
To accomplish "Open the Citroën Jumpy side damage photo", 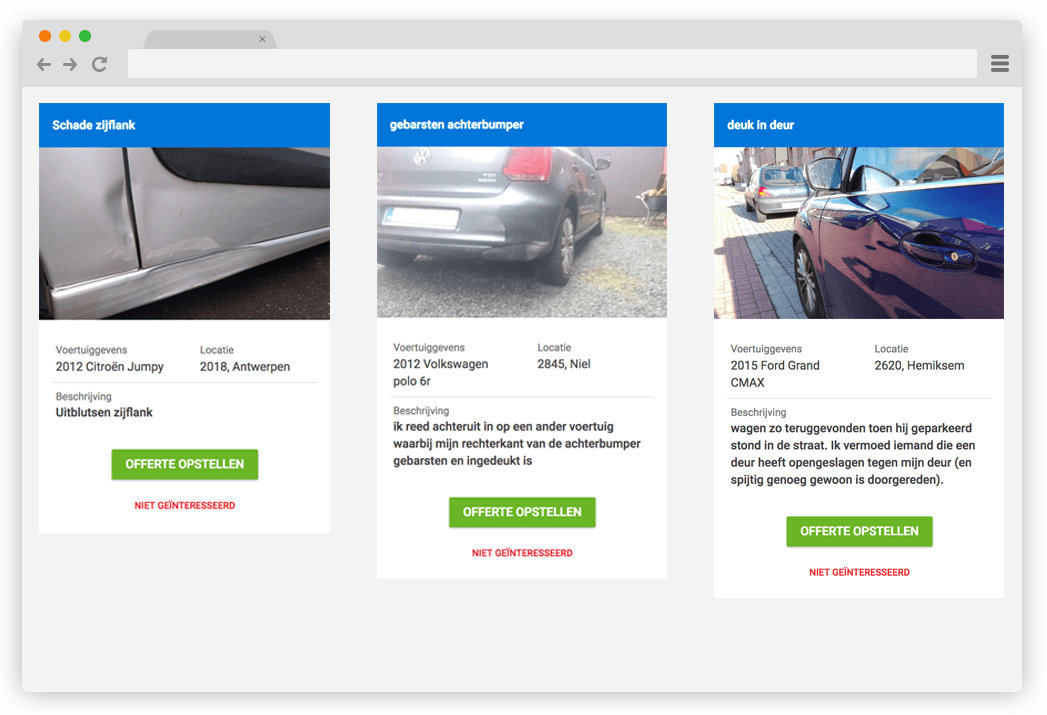I will click(x=184, y=233).
